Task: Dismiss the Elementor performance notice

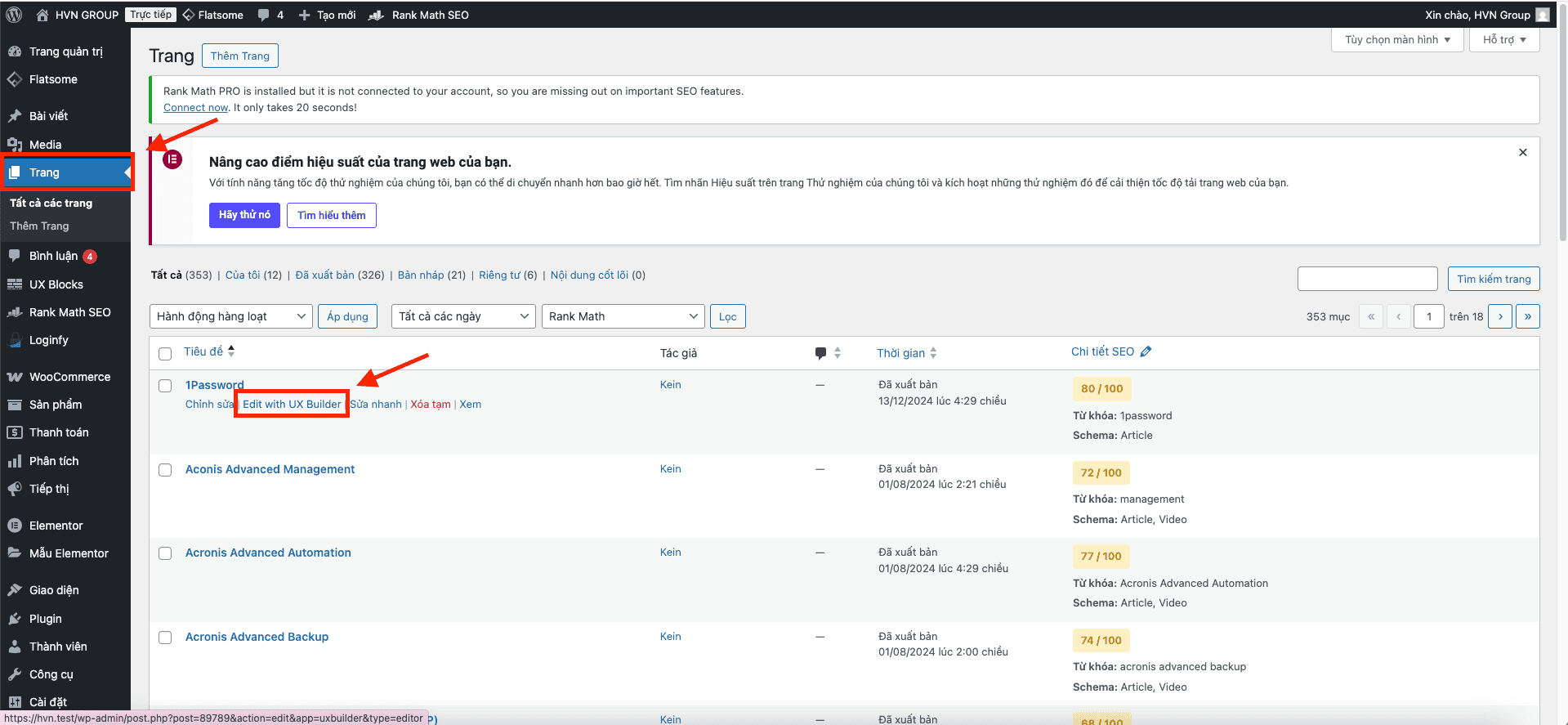Action: [1523, 152]
